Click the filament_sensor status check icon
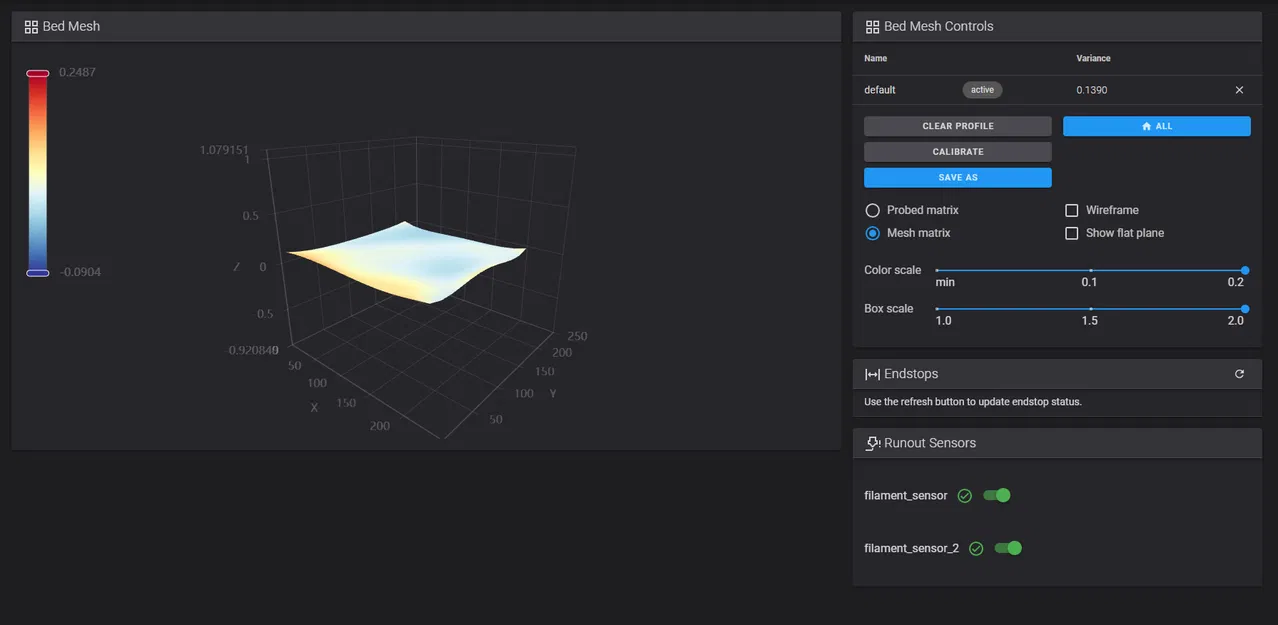 pos(965,496)
